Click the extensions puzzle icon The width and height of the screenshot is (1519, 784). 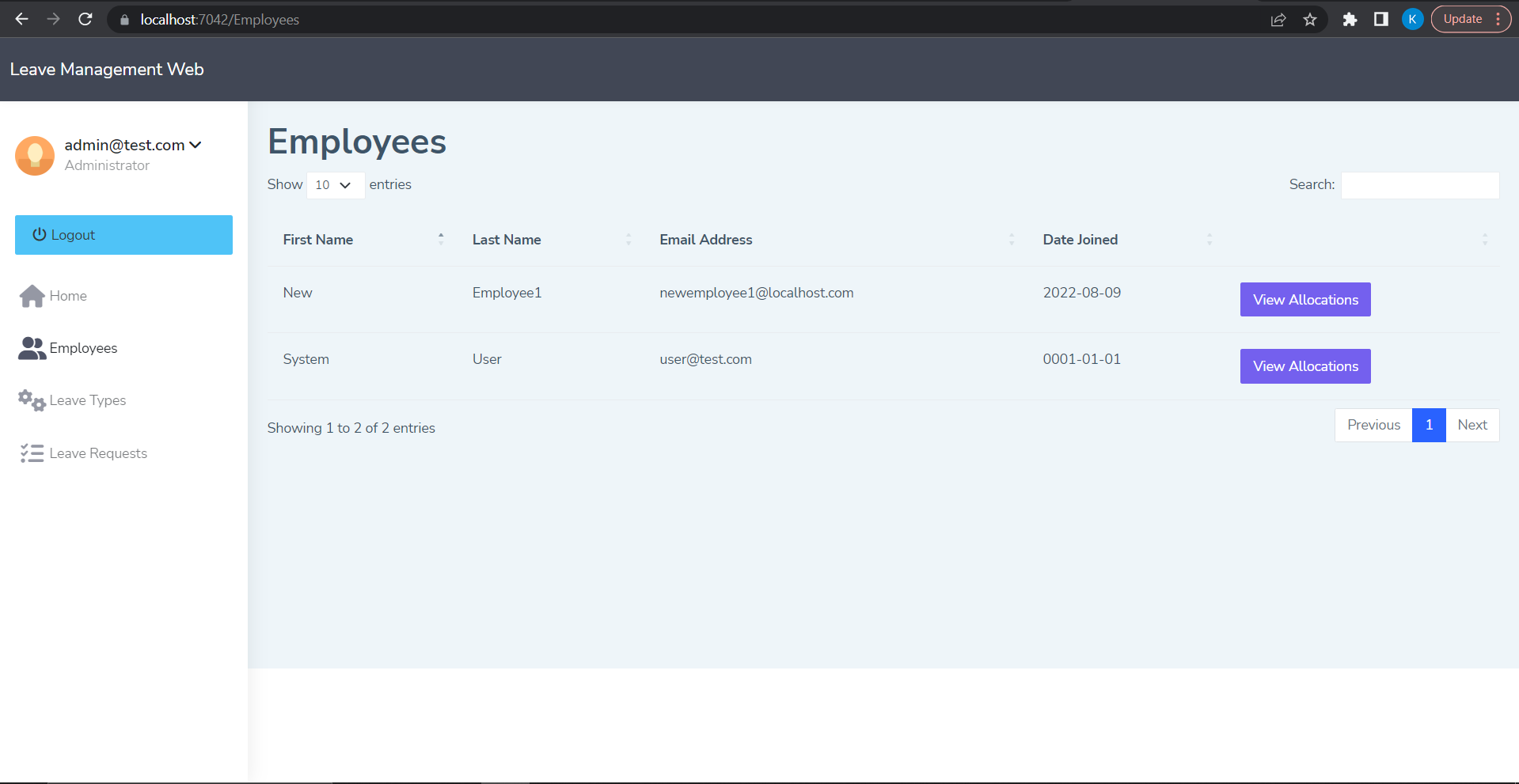click(x=1349, y=20)
